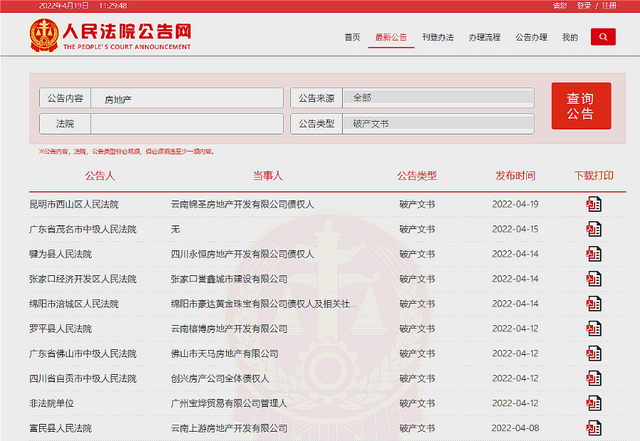Click the 公告人 column header
Viewport: 640px width, 441px height.
(x=100, y=176)
